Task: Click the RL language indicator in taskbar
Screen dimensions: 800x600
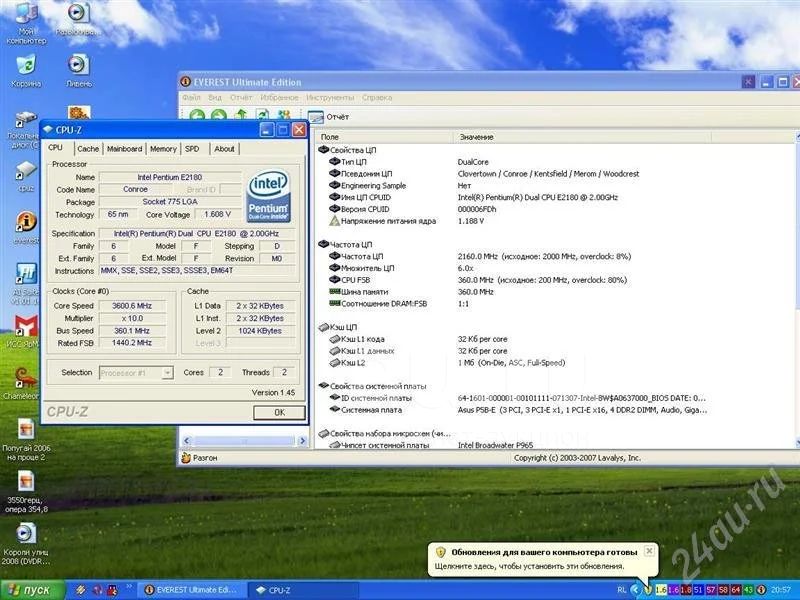Action: pos(621,590)
